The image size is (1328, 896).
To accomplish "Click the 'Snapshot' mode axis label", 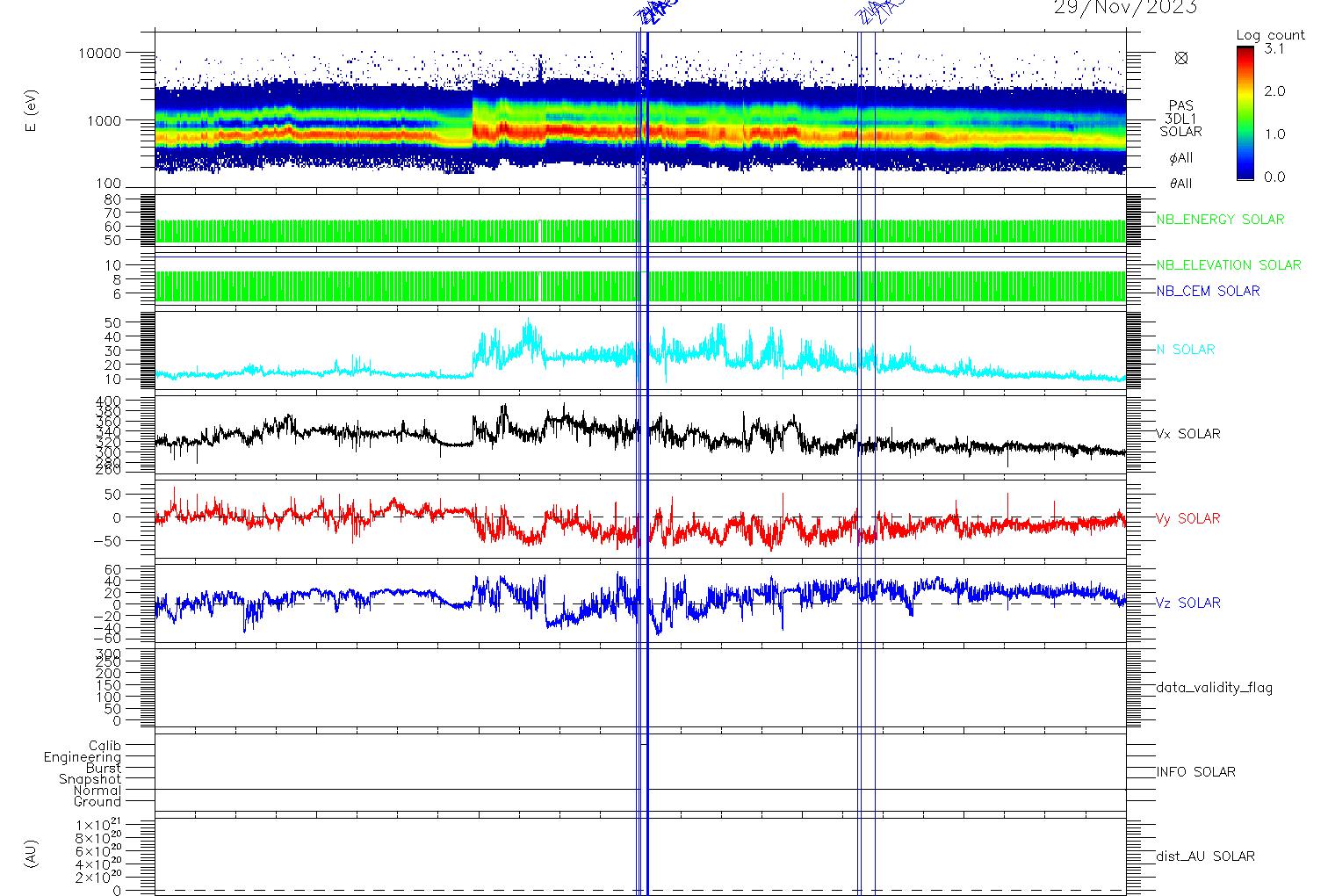I will tap(90, 779).
